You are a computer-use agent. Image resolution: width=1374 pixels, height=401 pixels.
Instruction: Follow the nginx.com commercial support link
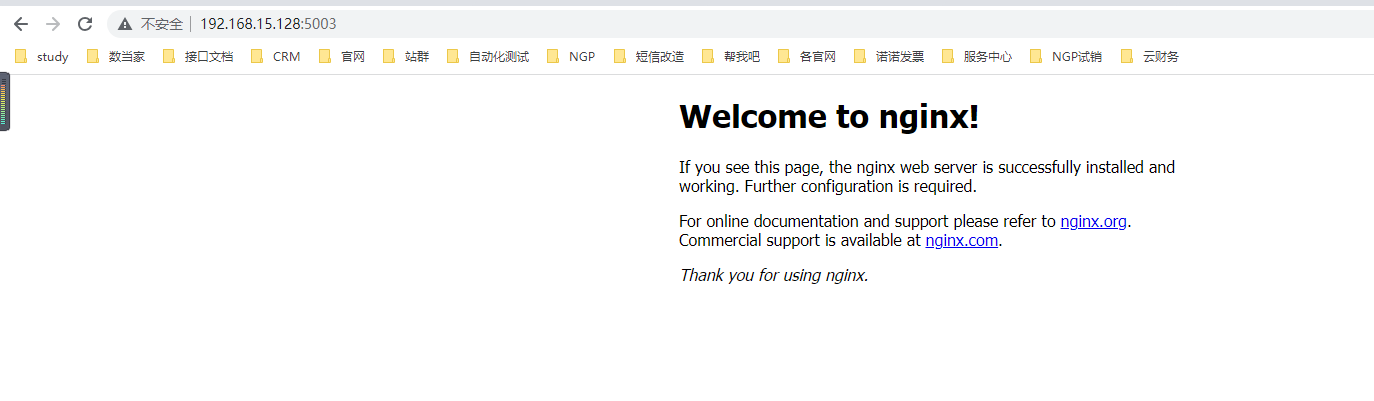tap(962, 241)
